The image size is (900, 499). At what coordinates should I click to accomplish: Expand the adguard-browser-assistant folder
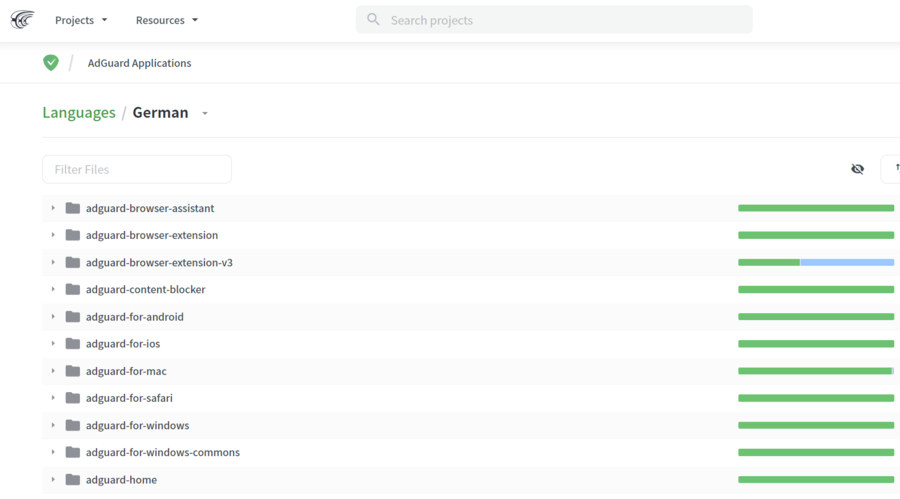coord(53,208)
